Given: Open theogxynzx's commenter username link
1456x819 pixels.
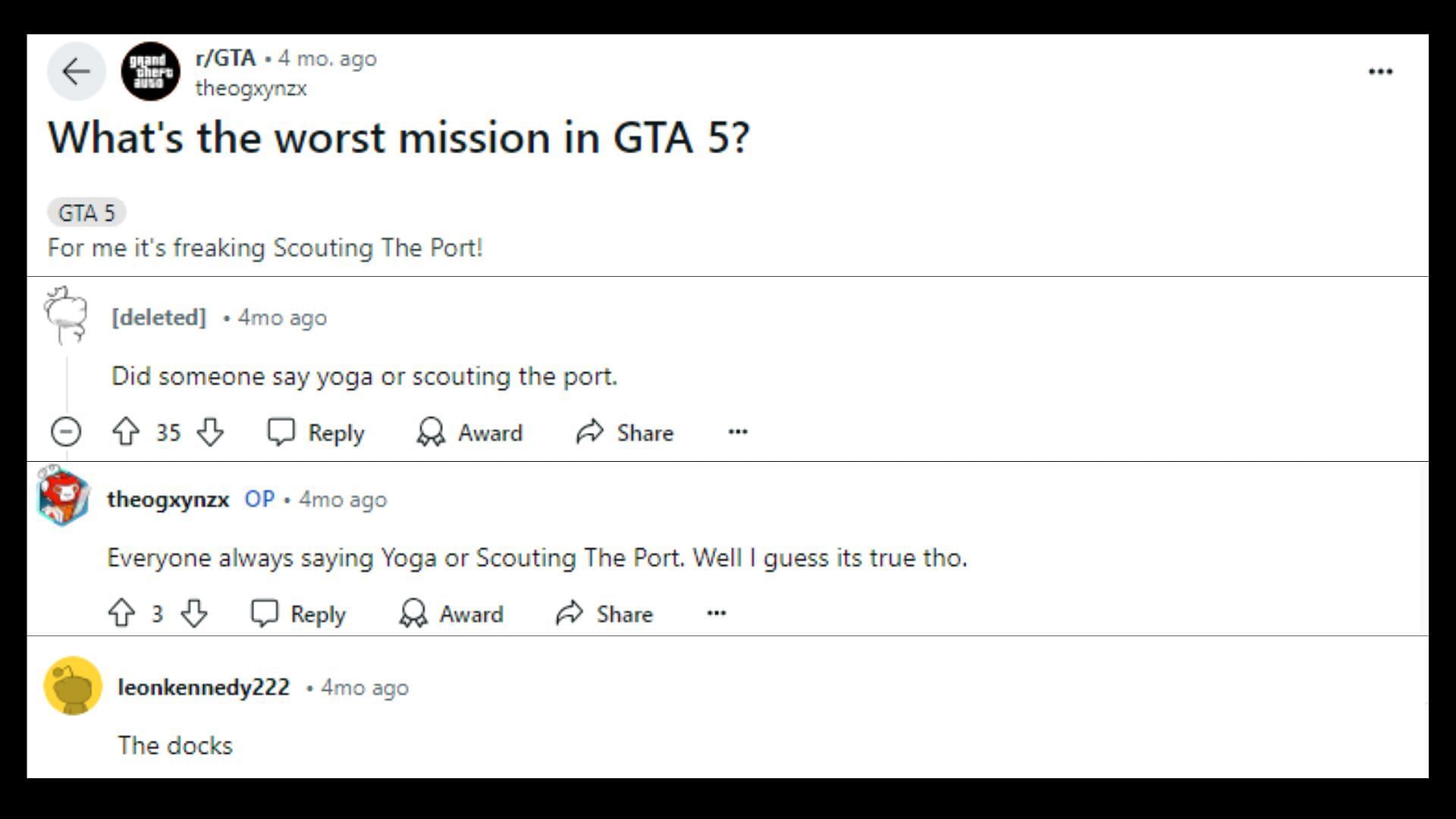Looking at the screenshot, I should 168,500.
